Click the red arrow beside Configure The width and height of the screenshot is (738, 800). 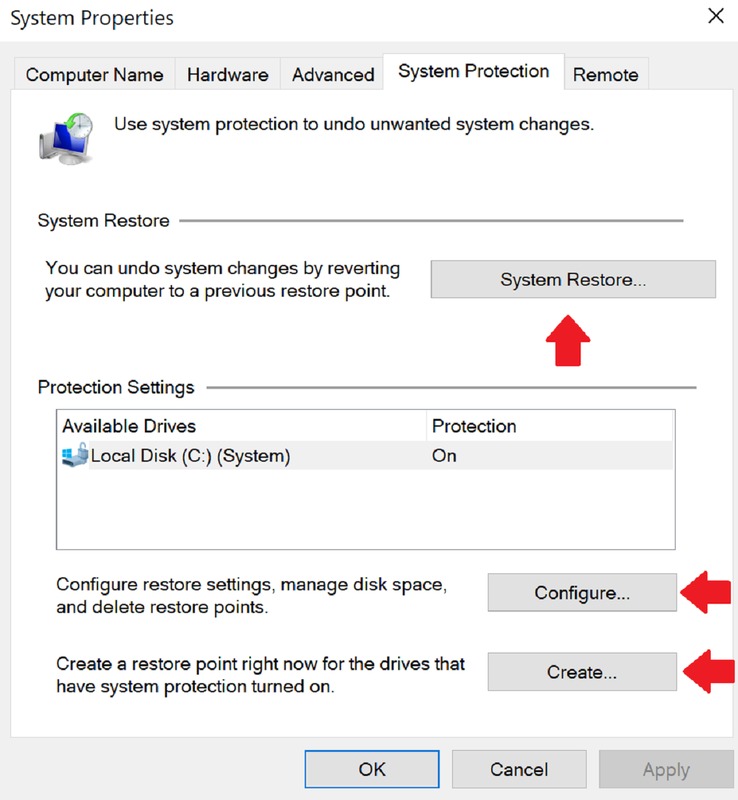(708, 592)
